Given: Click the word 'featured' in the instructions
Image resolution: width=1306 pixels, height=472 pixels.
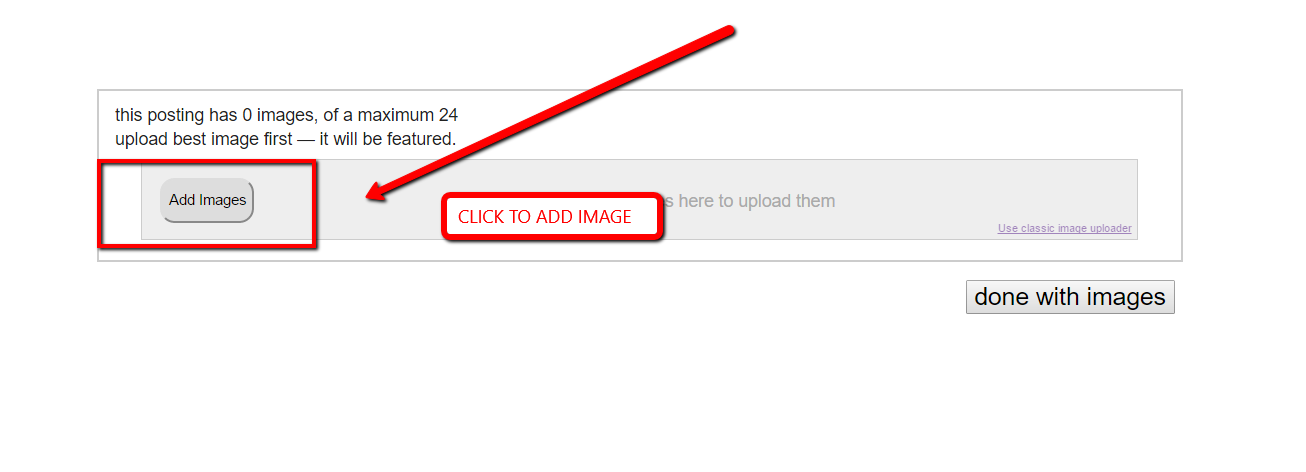Looking at the screenshot, I should point(424,139).
